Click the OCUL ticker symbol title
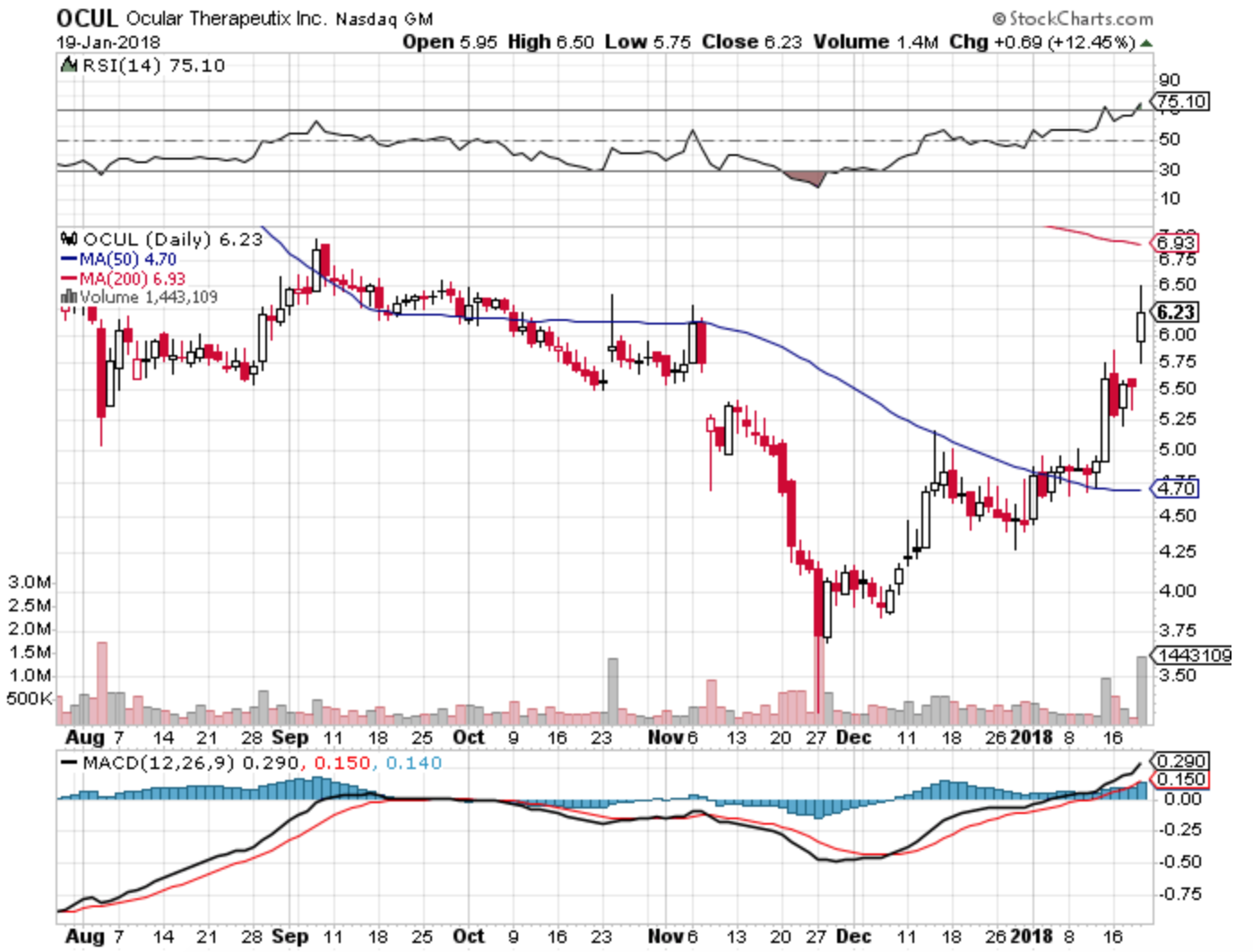 coord(86,18)
